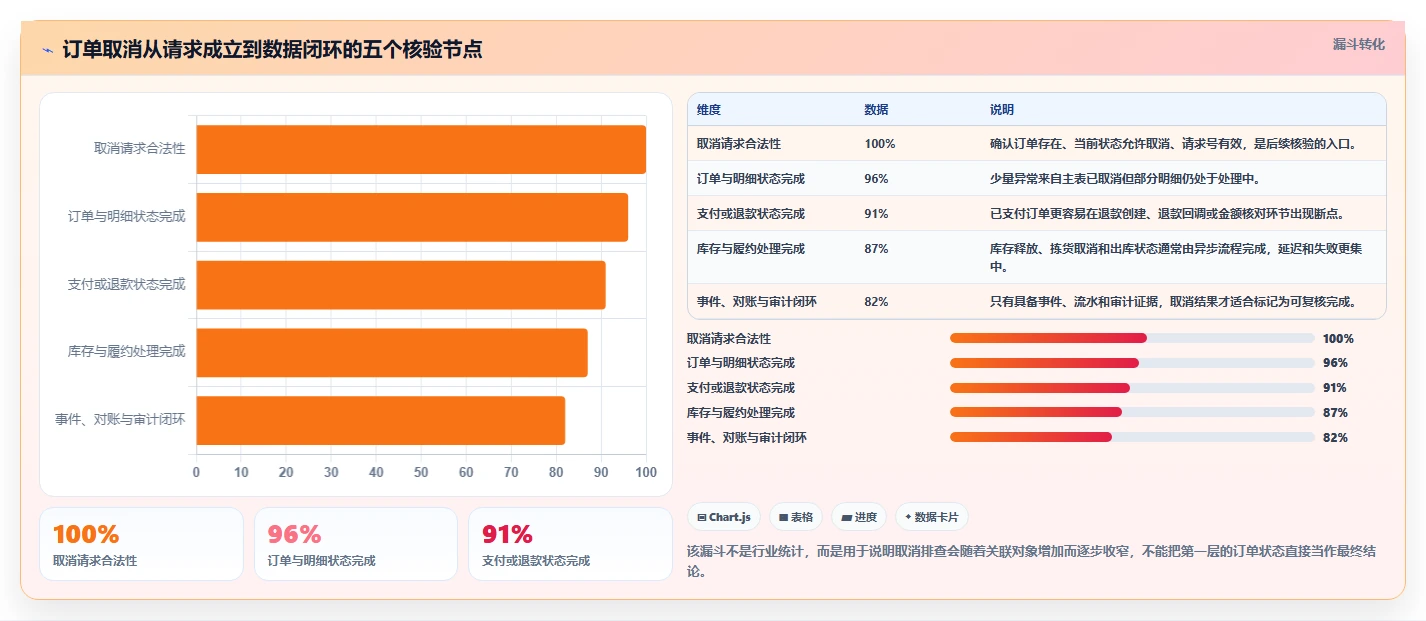
Task: Click the 漏斗转化 badge in the header
Action: pos(1359,44)
